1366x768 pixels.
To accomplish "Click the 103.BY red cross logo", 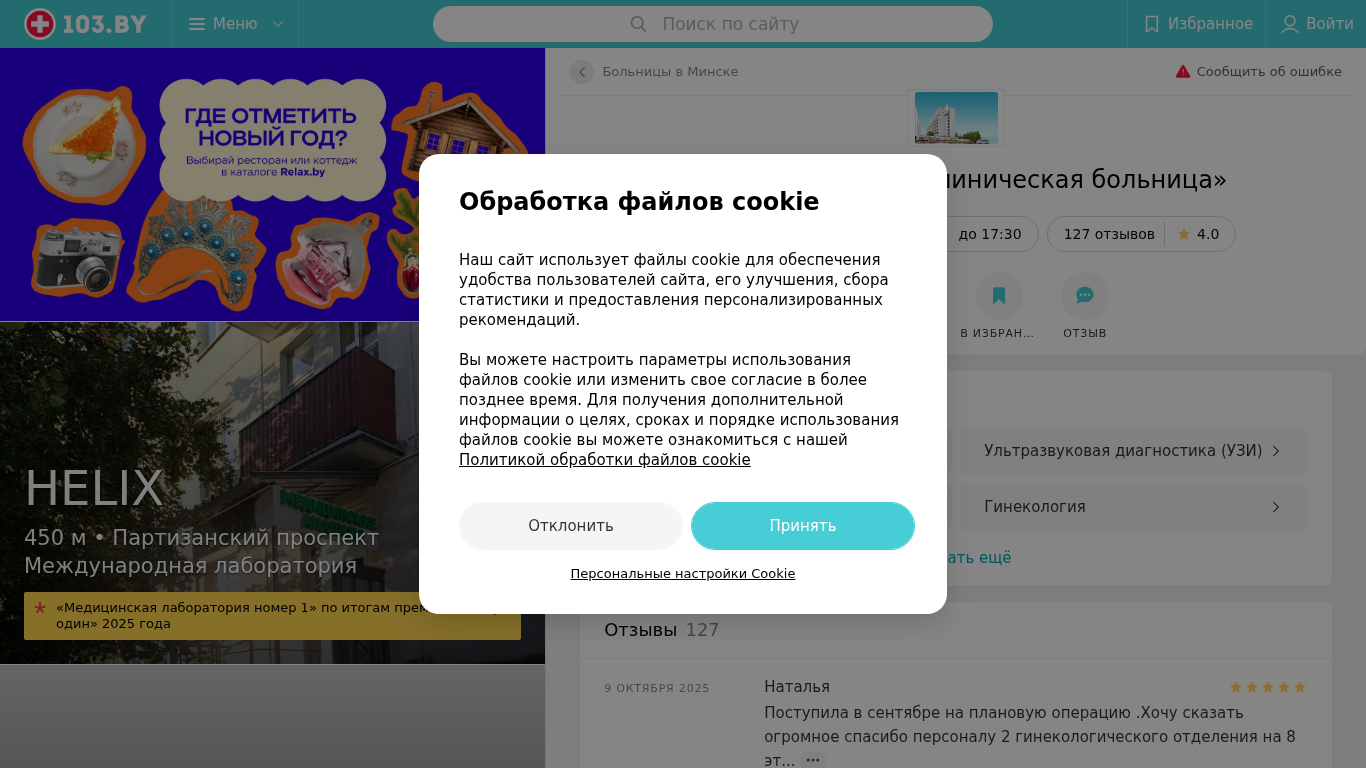I will pyautogui.click(x=40, y=24).
